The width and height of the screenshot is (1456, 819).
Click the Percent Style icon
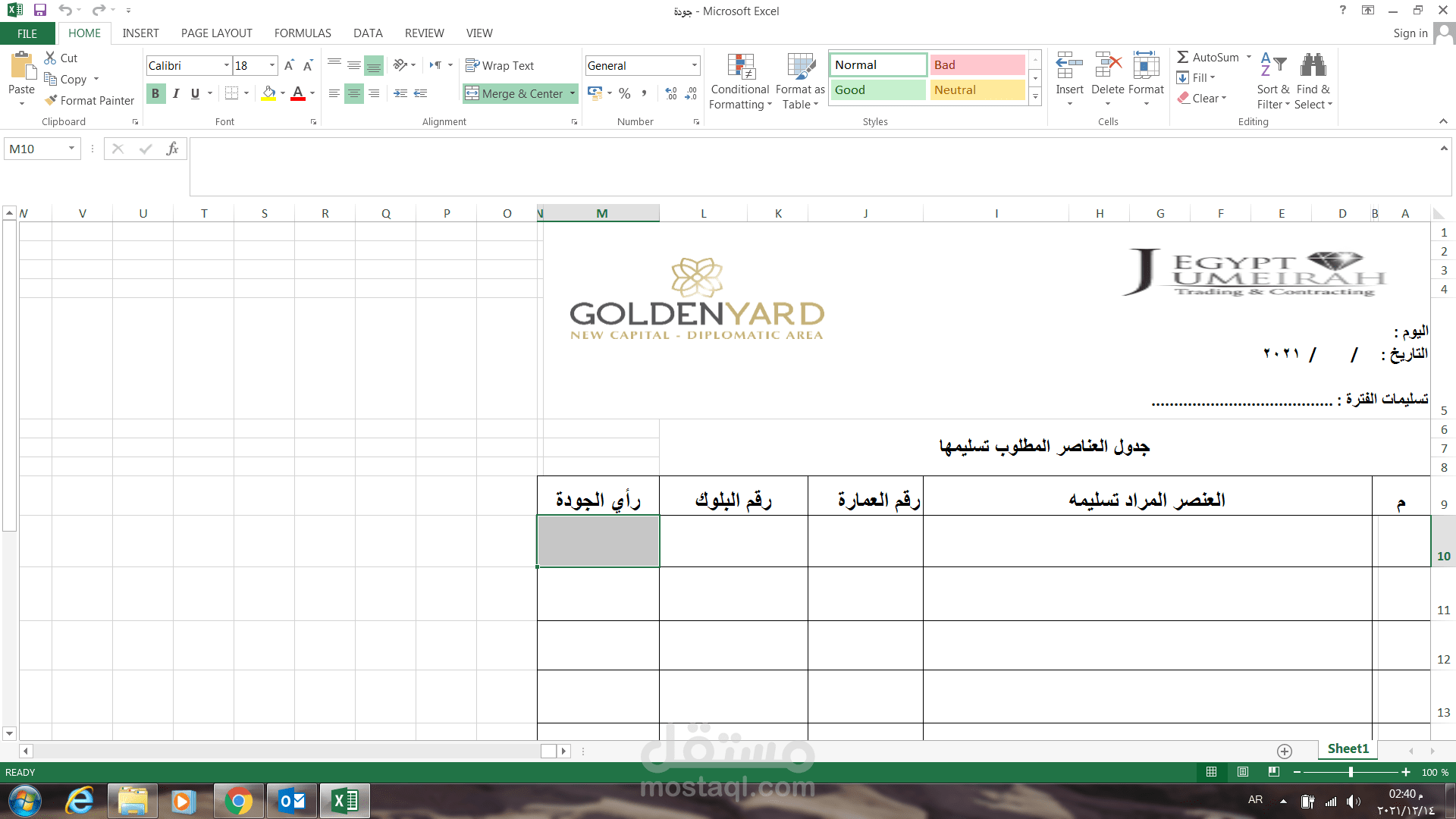[624, 93]
